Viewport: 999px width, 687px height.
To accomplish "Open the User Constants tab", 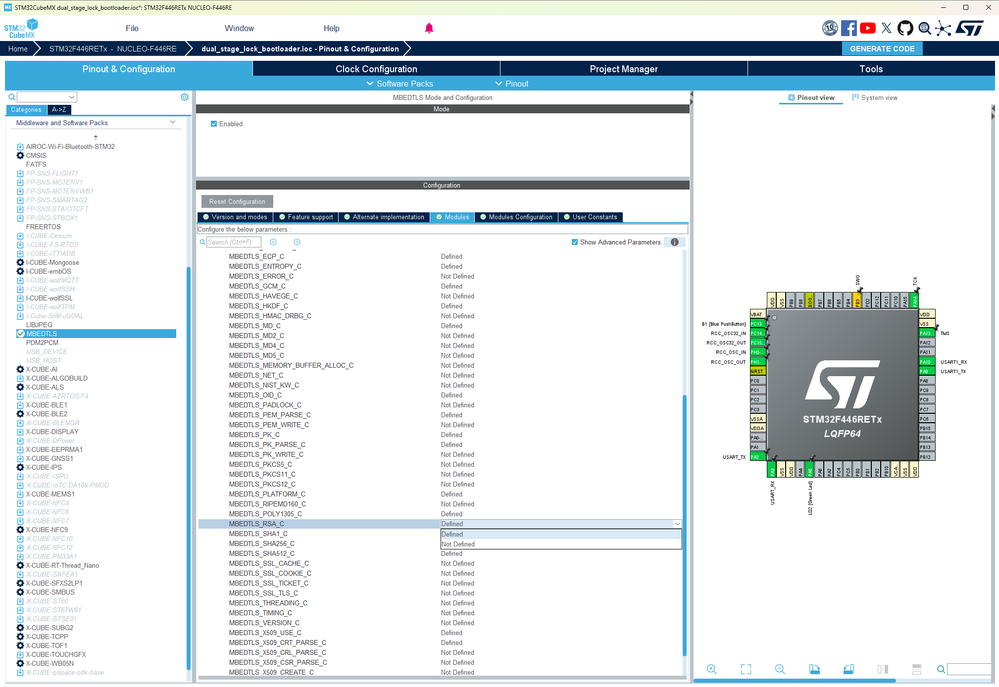I will tap(590, 217).
